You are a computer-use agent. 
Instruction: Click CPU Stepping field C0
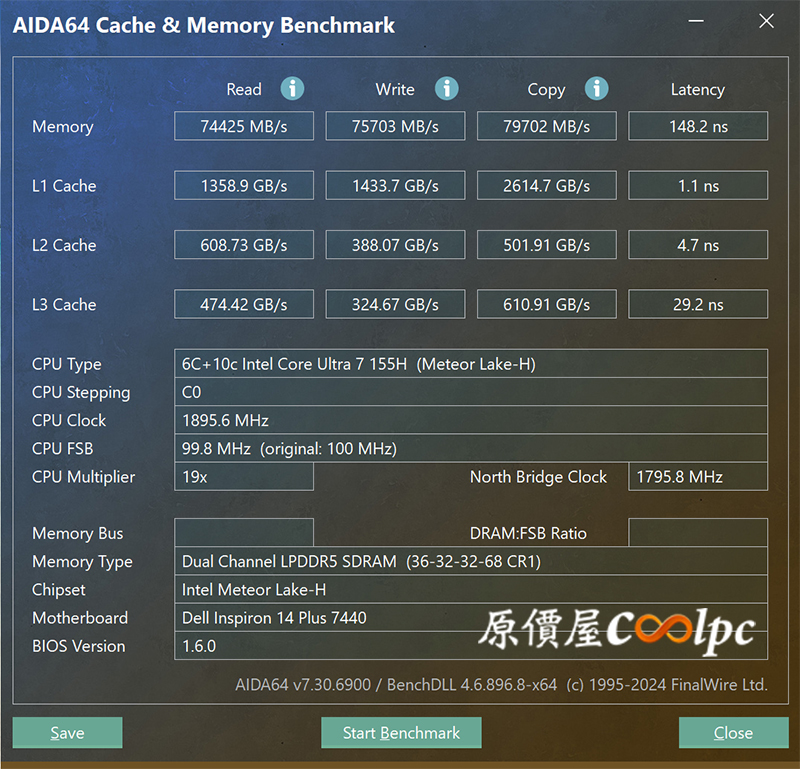[471, 392]
